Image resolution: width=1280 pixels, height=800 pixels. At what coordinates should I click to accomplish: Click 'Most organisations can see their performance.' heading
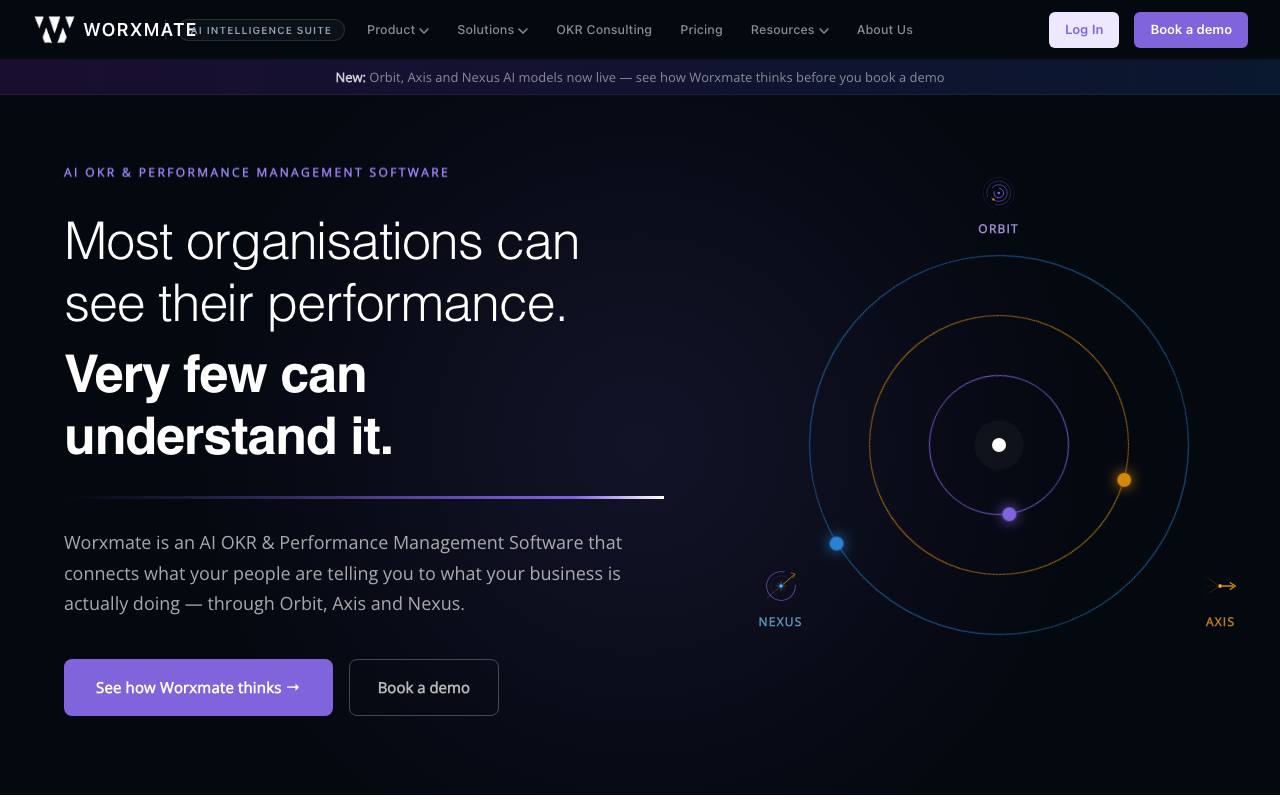[x=322, y=272]
